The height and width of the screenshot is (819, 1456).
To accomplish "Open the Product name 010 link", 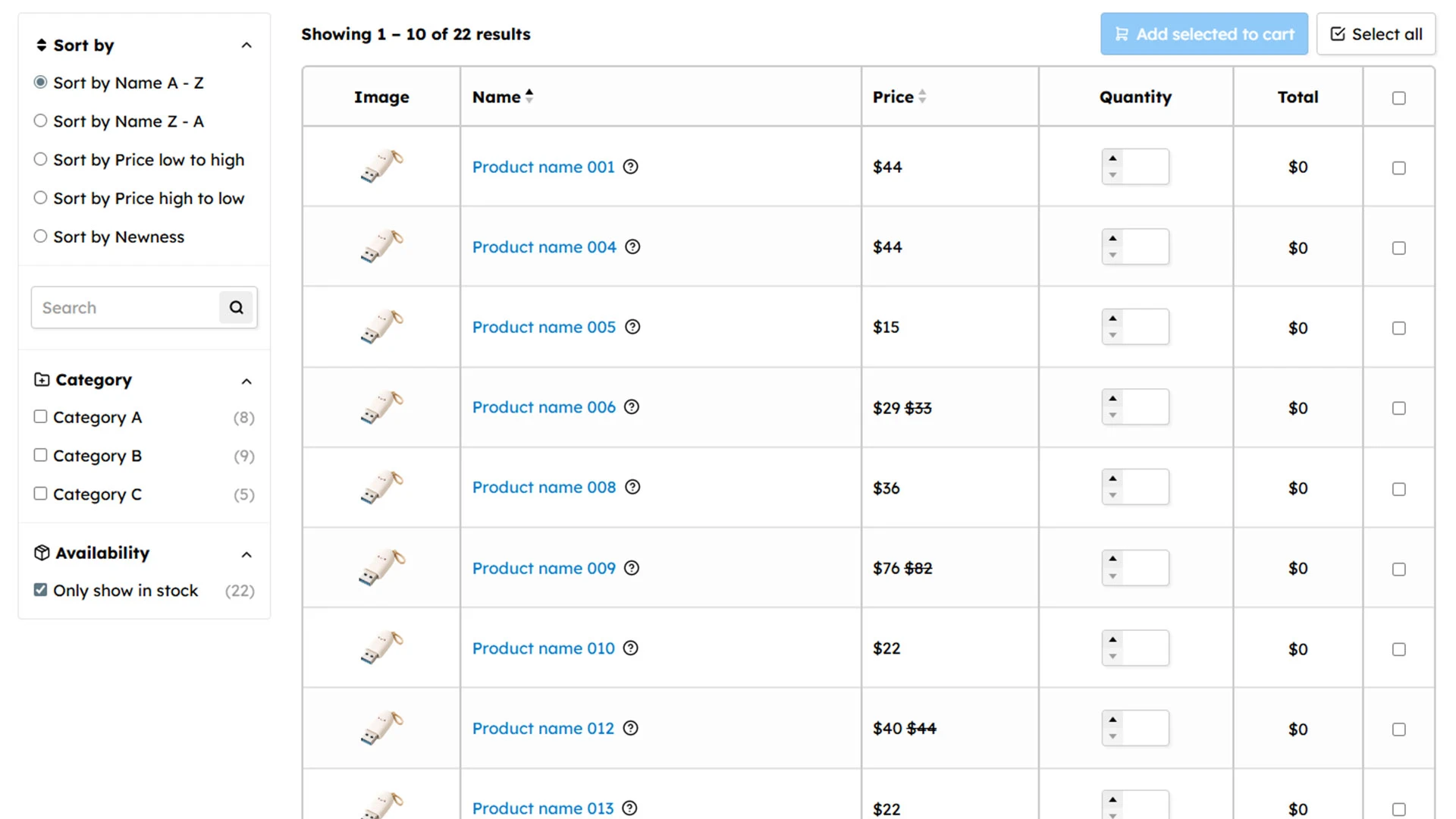I will pyautogui.click(x=543, y=648).
